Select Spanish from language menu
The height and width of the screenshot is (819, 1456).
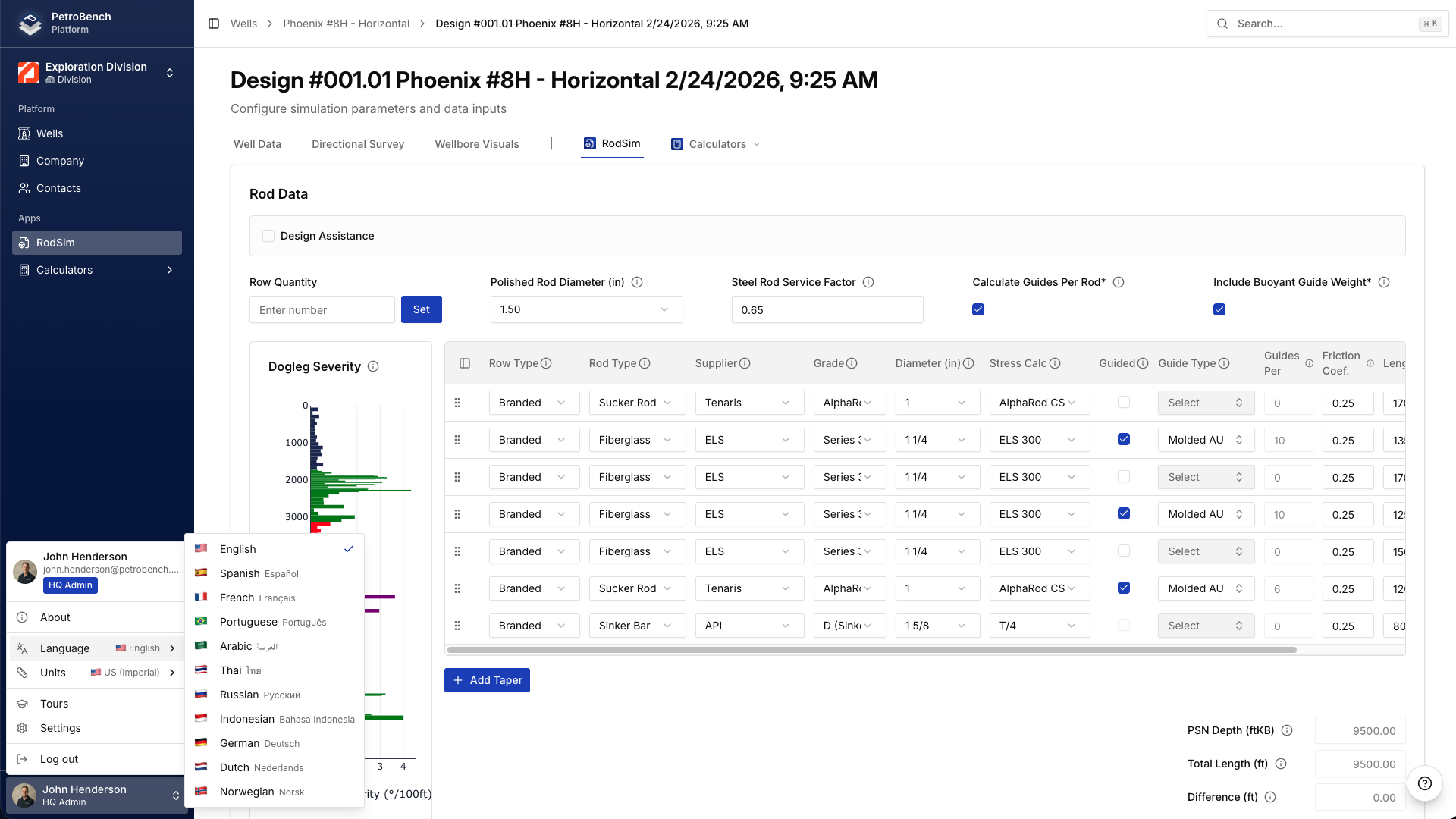(x=240, y=573)
